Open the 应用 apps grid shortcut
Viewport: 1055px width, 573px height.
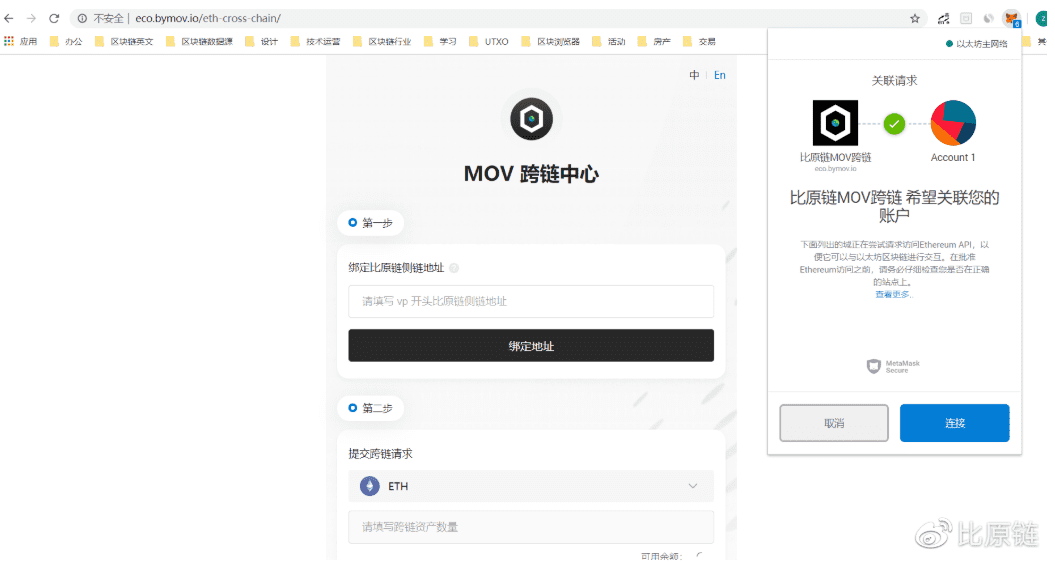(20, 42)
